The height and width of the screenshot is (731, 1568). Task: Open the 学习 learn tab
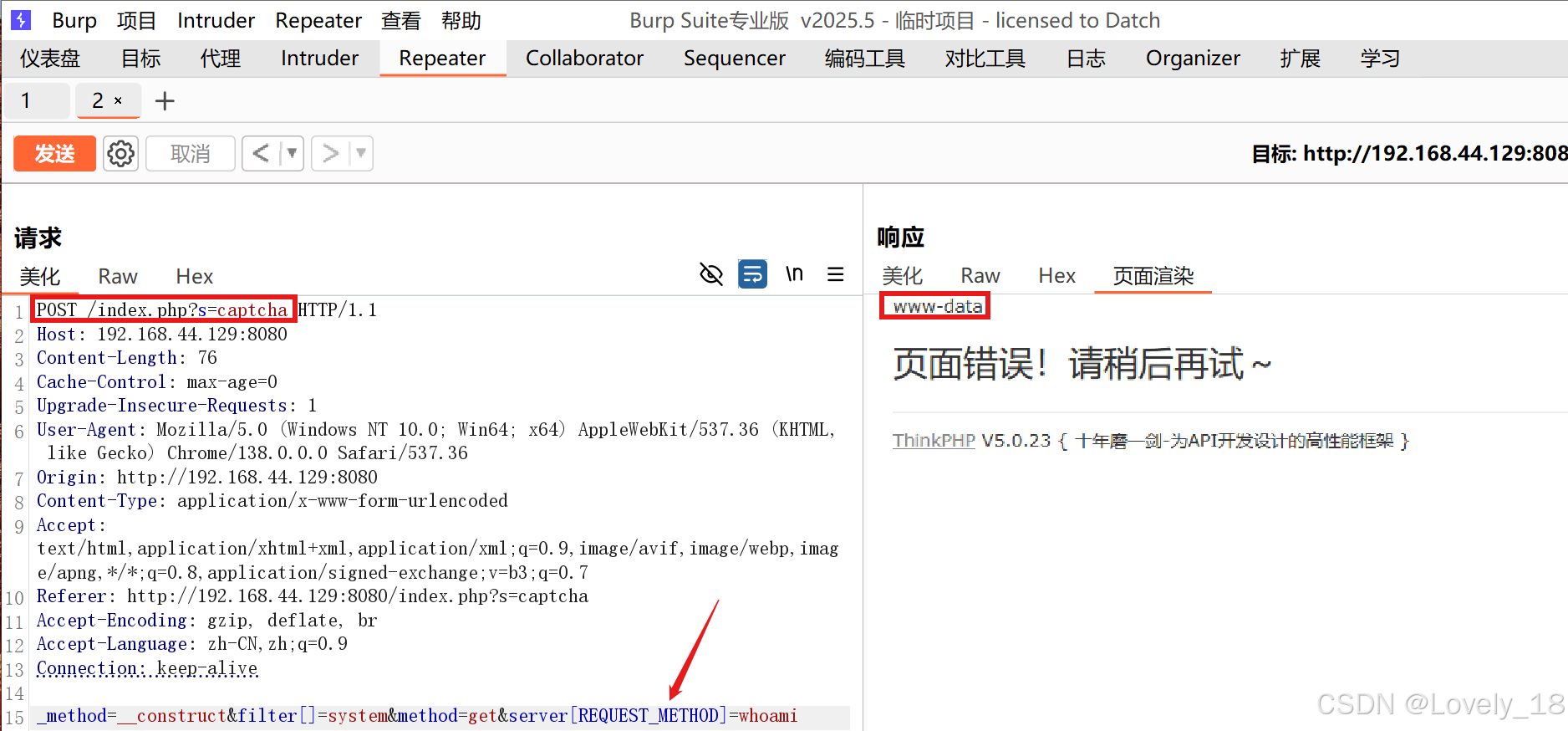coord(1380,58)
